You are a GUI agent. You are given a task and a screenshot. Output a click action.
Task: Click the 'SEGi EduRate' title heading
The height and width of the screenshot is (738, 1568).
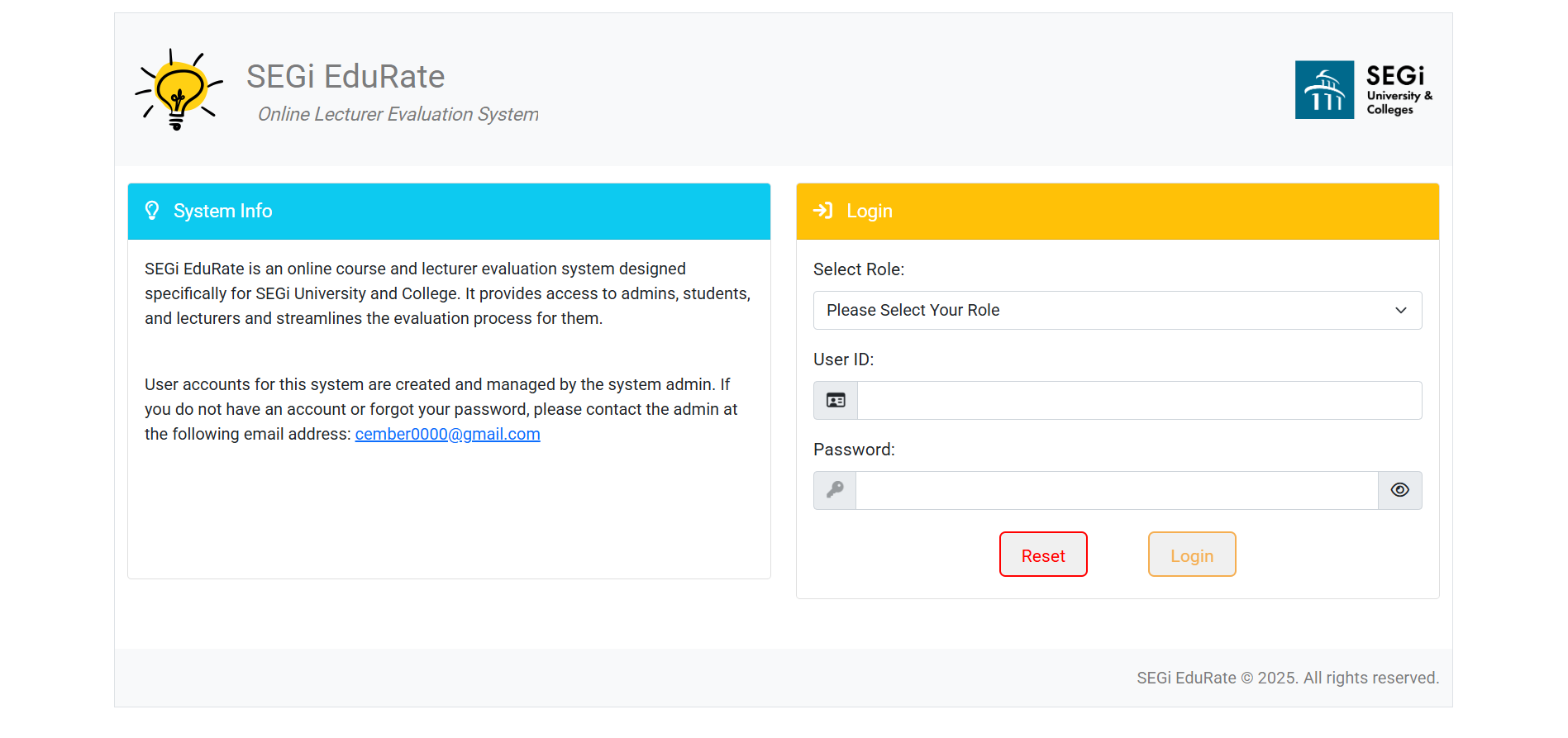[346, 77]
